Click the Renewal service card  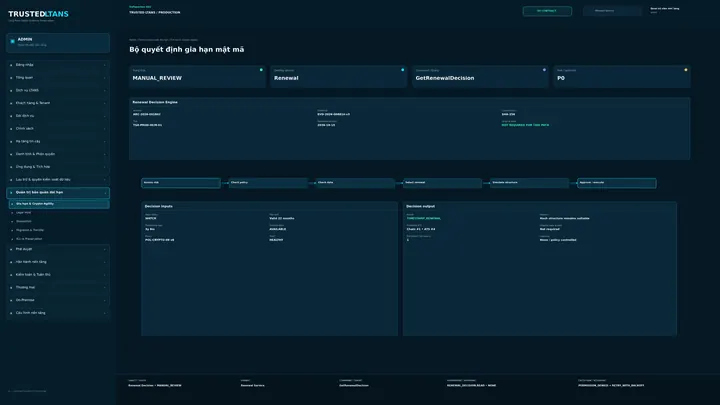point(338,76)
